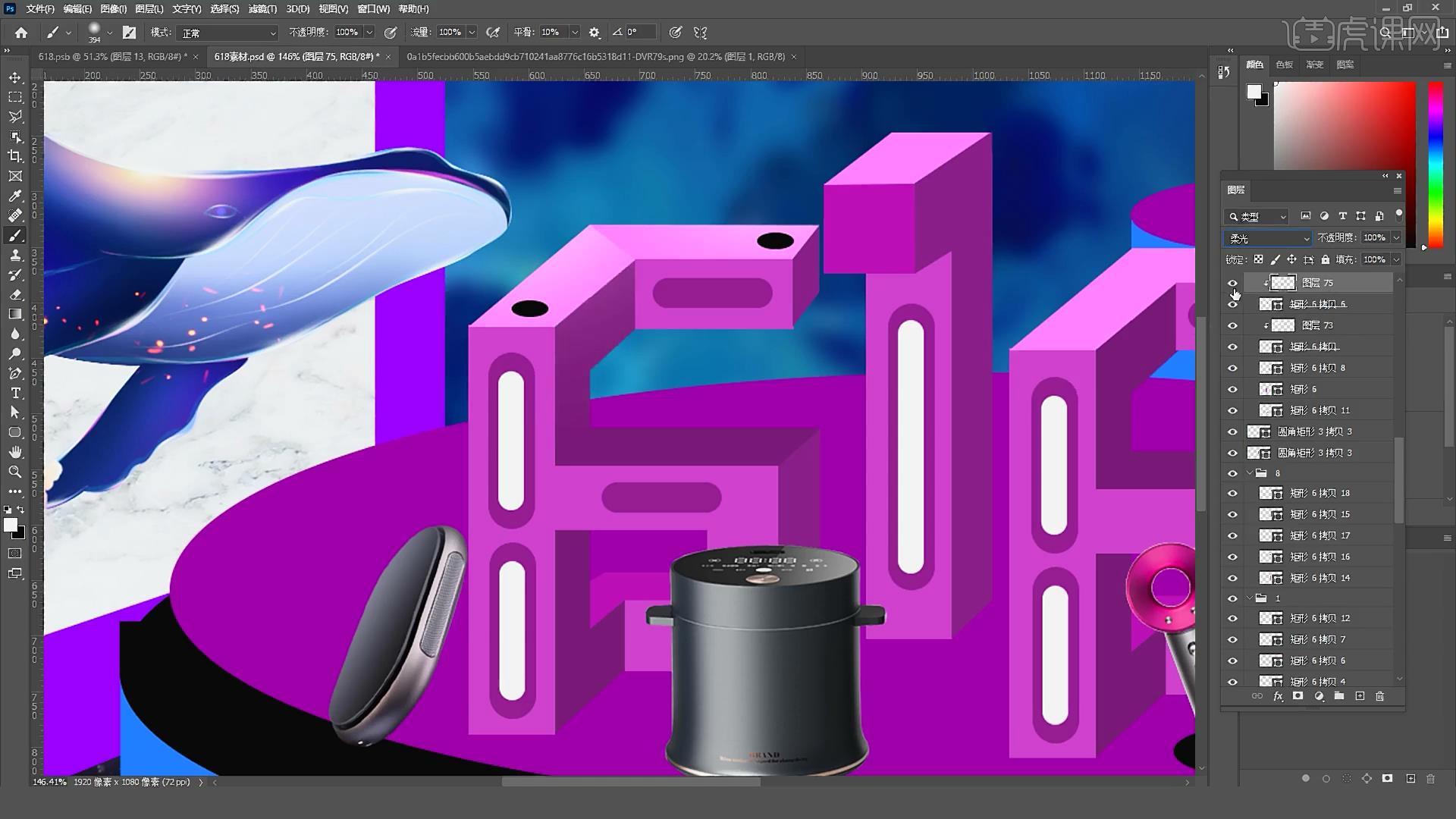Click the hue spectrum slider

click(x=1436, y=165)
